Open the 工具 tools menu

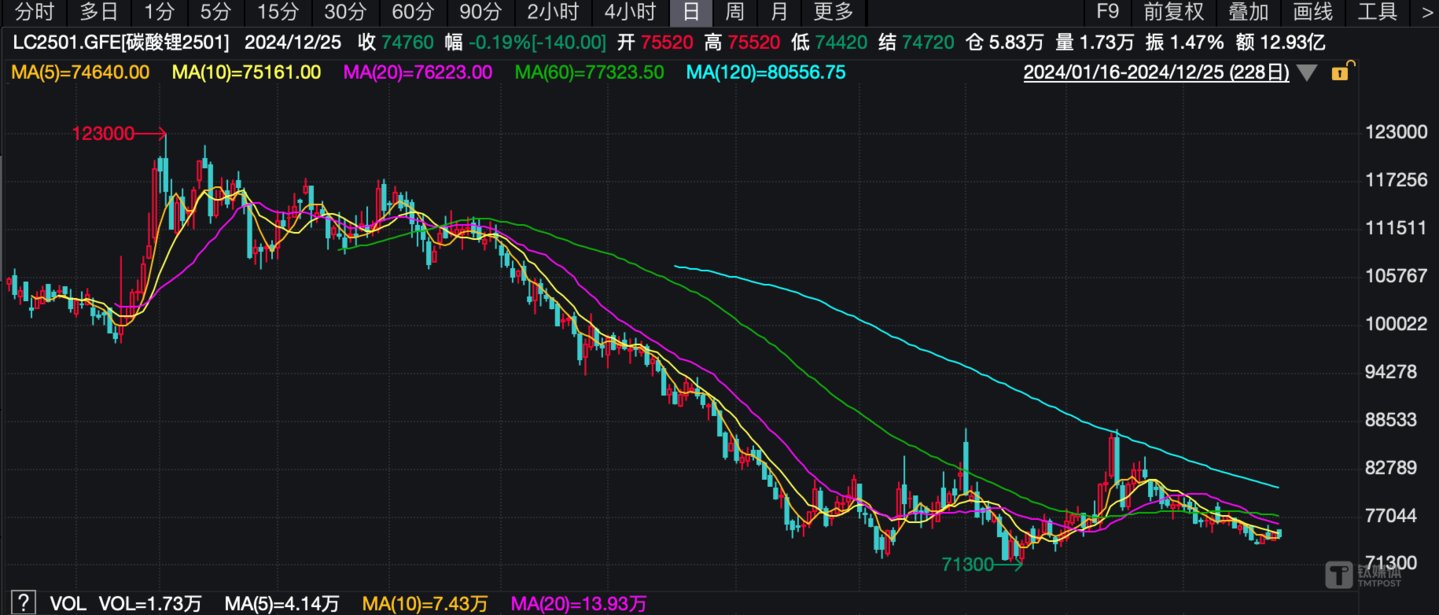[1378, 12]
